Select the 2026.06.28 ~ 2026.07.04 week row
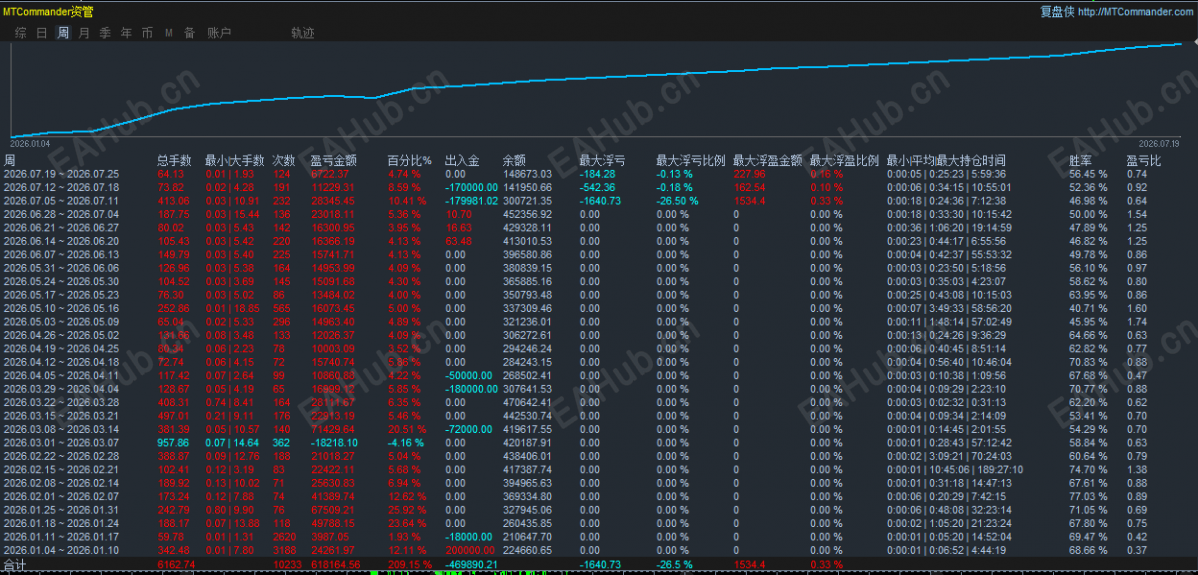Viewport: 1198px width, 575px height. tap(599, 214)
